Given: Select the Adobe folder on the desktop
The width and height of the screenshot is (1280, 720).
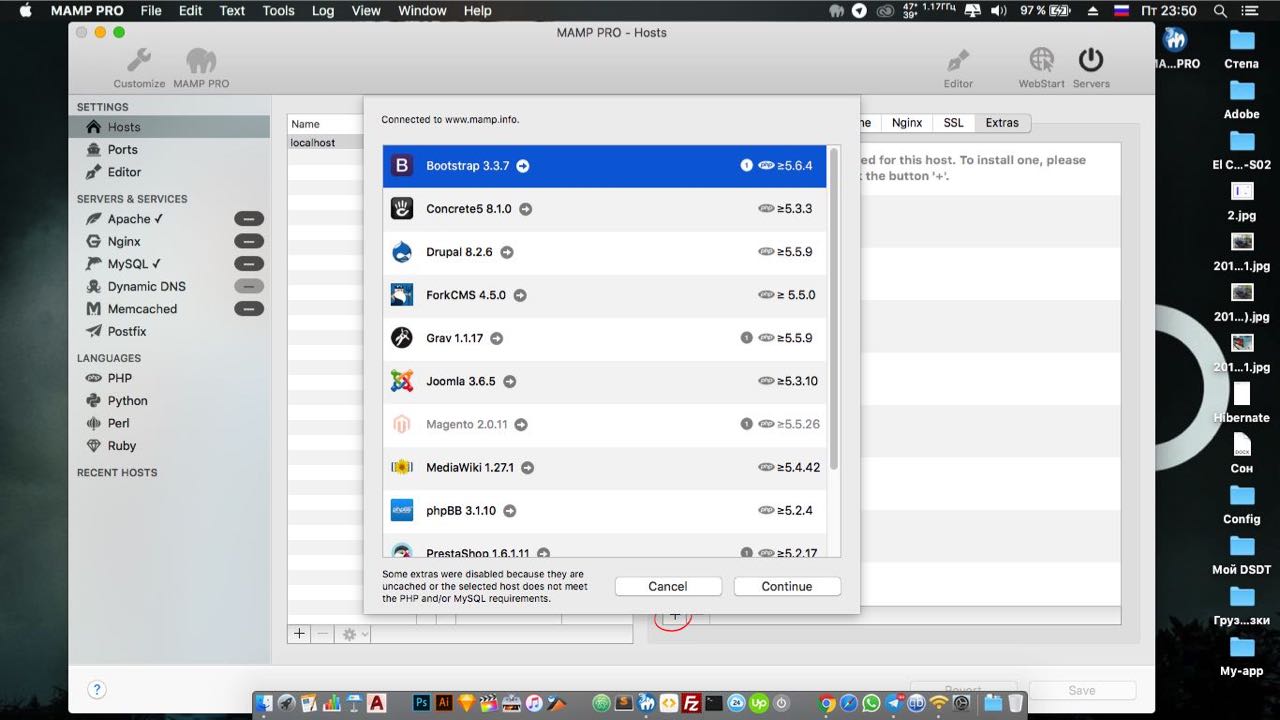Looking at the screenshot, I should [x=1241, y=100].
